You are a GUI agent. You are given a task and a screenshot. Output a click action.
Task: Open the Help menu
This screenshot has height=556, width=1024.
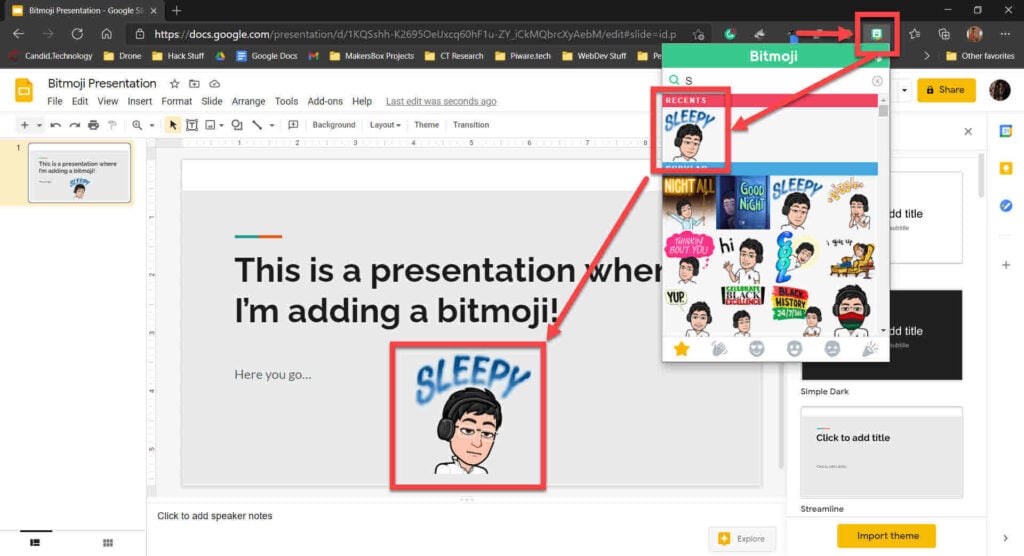[x=362, y=101]
